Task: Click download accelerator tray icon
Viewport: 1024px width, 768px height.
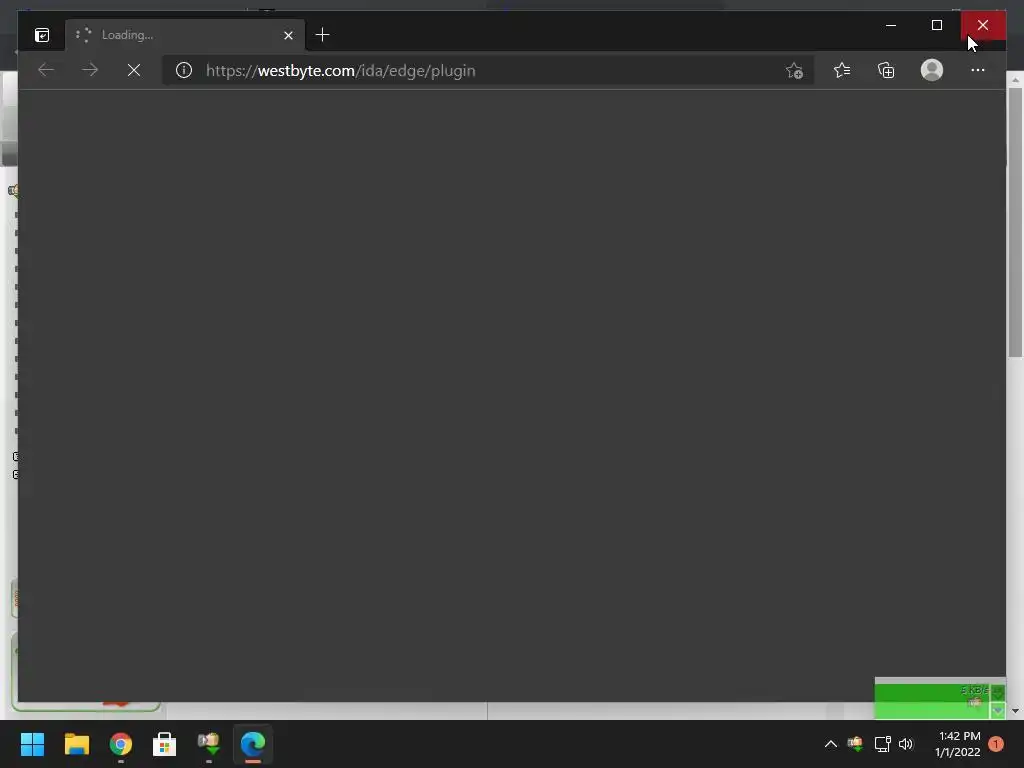Action: 855,744
